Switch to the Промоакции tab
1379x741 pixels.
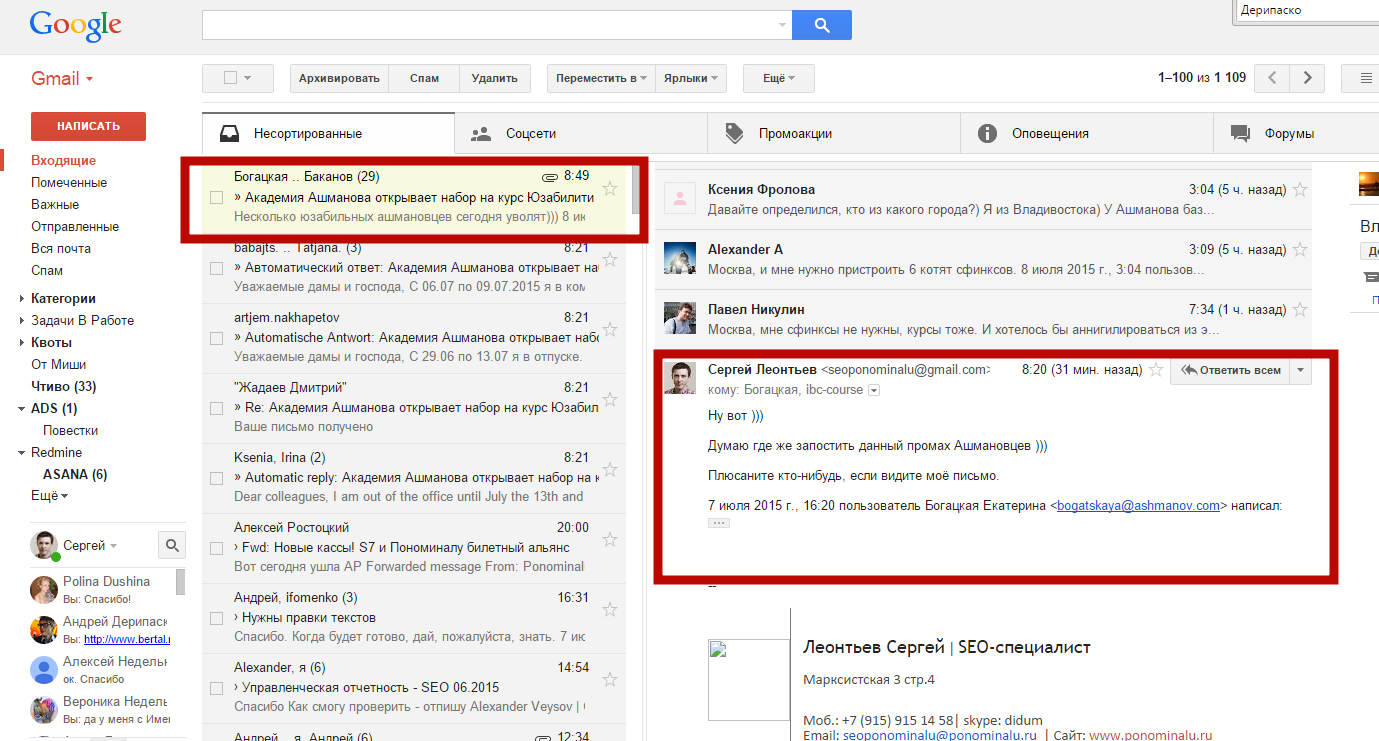[834, 133]
